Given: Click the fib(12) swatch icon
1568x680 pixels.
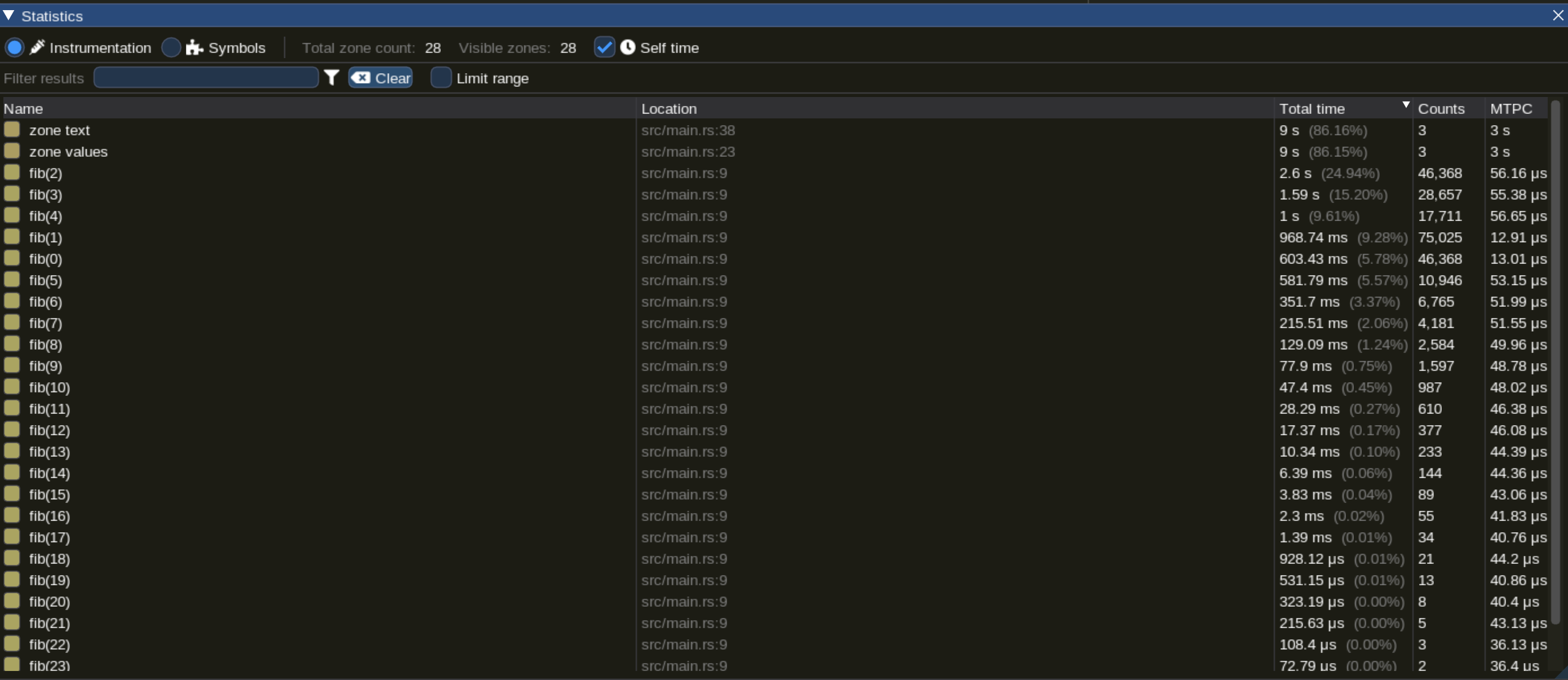Looking at the screenshot, I should pos(12,429).
